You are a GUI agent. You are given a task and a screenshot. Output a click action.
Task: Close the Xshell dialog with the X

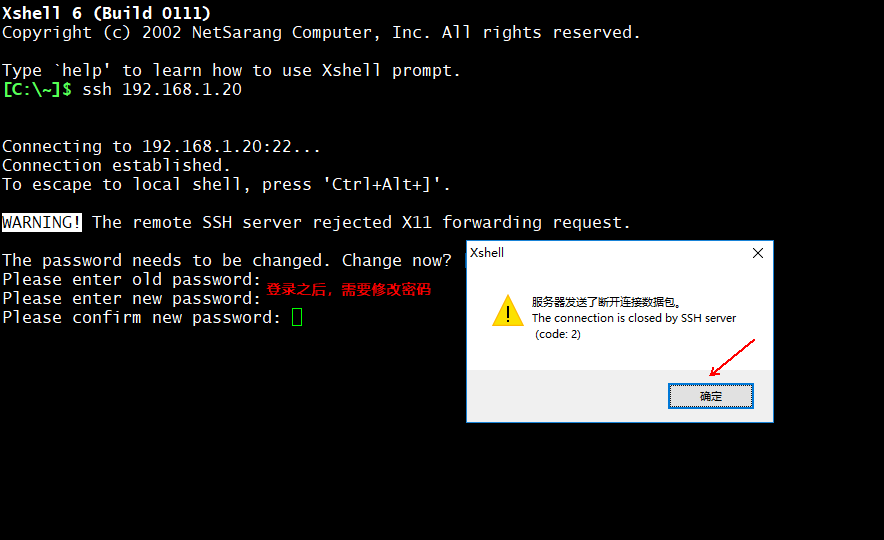[757, 253]
